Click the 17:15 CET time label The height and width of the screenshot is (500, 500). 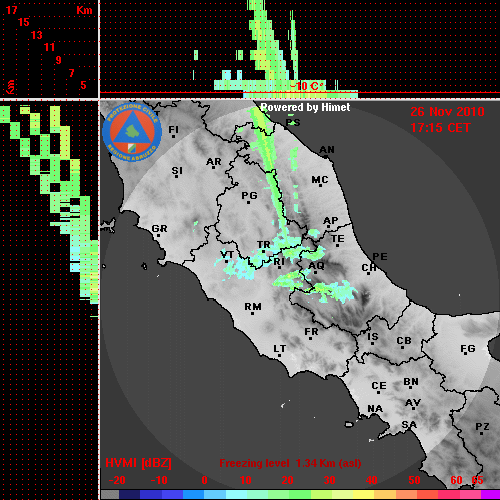pyautogui.click(x=440, y=128)
